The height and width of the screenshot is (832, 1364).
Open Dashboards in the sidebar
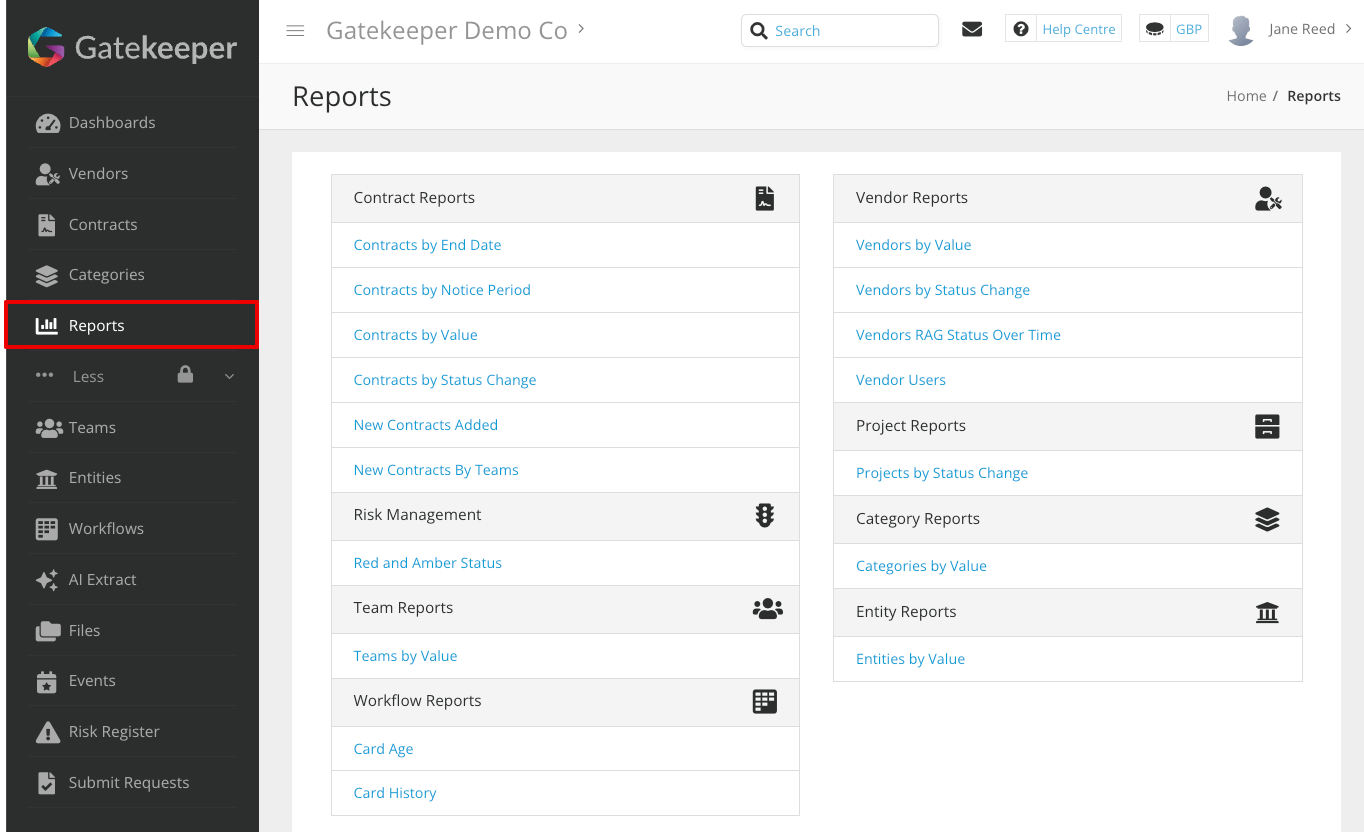(x=112, y=123)
